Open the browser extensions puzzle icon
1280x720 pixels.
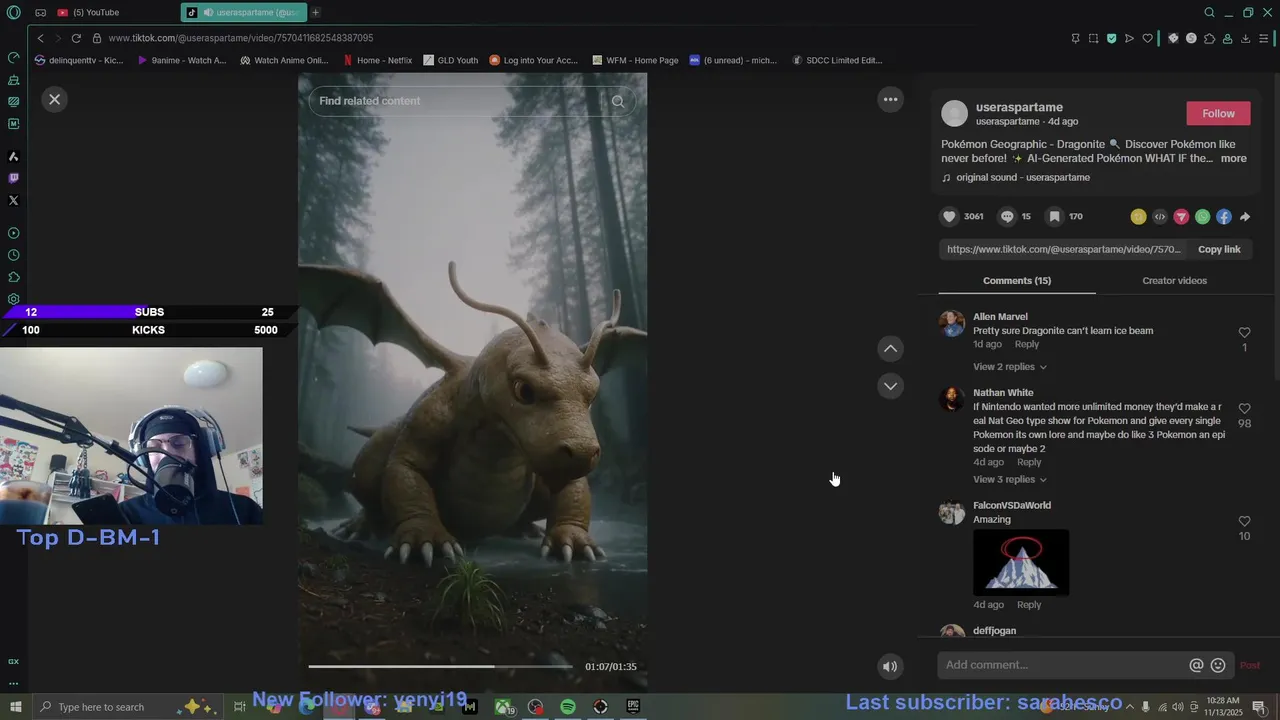coord(1209,38)
